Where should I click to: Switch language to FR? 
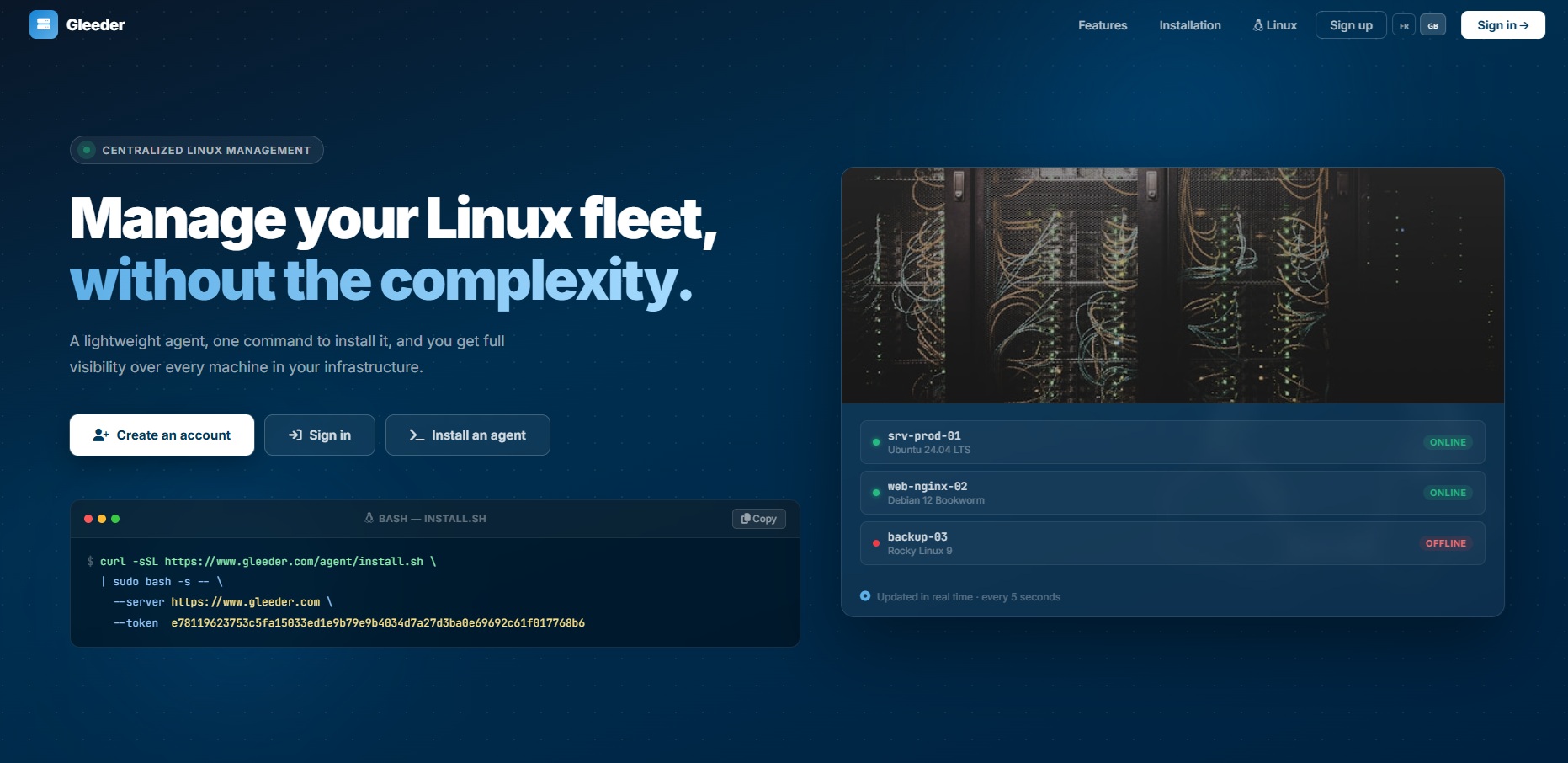click(1404, 25)
